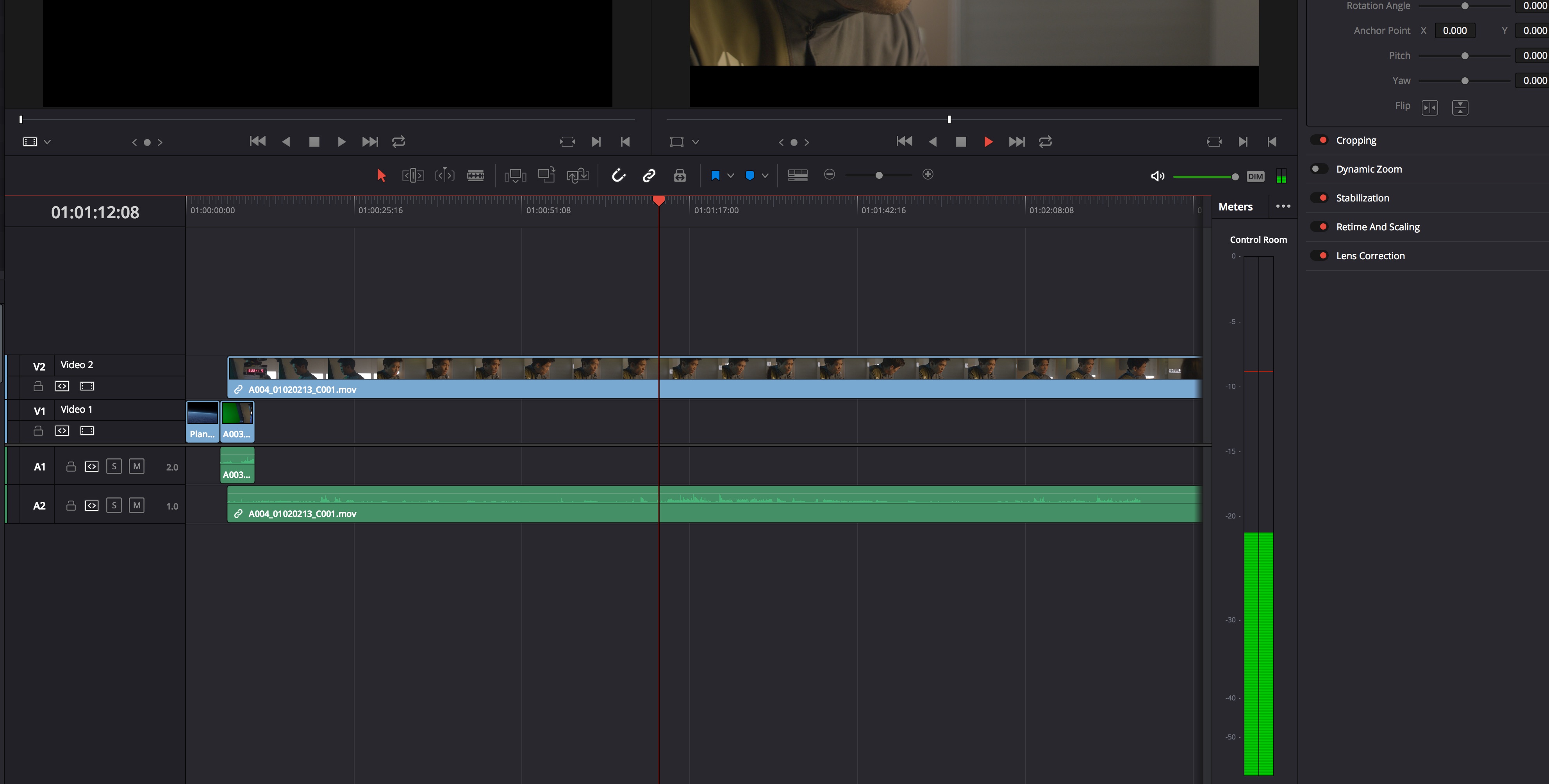The height and width of the screenshot is (784, 1549).
Task: Activate the Dynamic Trim Mode tool
Action: coord(444,176)
